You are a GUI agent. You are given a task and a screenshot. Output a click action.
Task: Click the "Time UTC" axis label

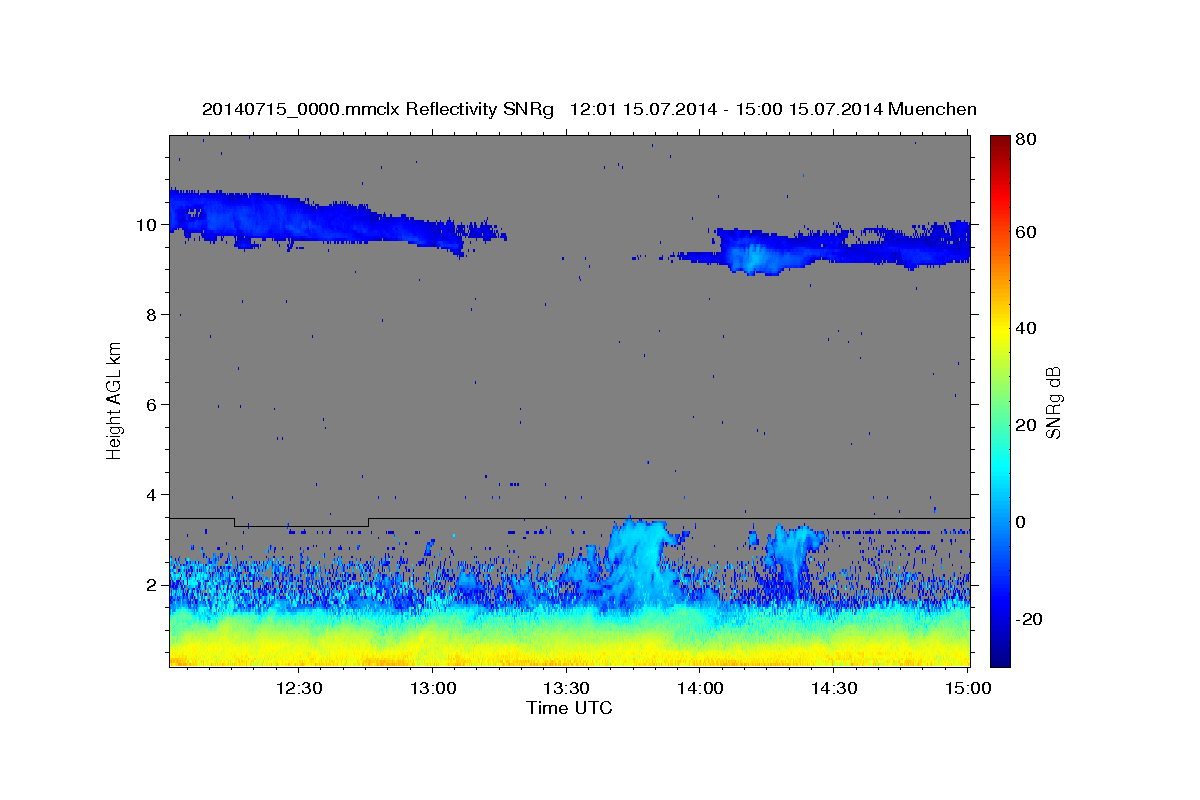pyautogui.click(x=569, y=708)
